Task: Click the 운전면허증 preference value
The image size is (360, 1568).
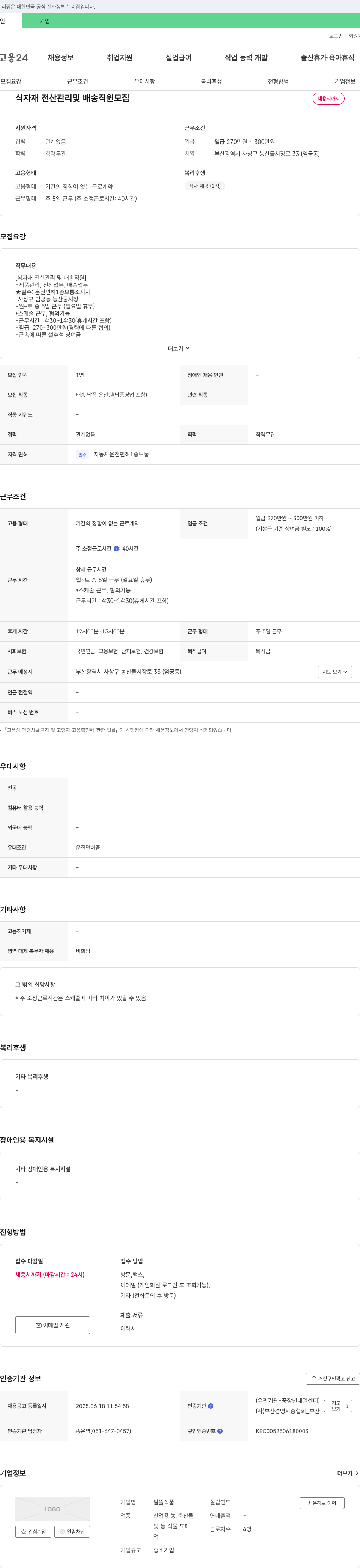Action: tap(88, 847)
